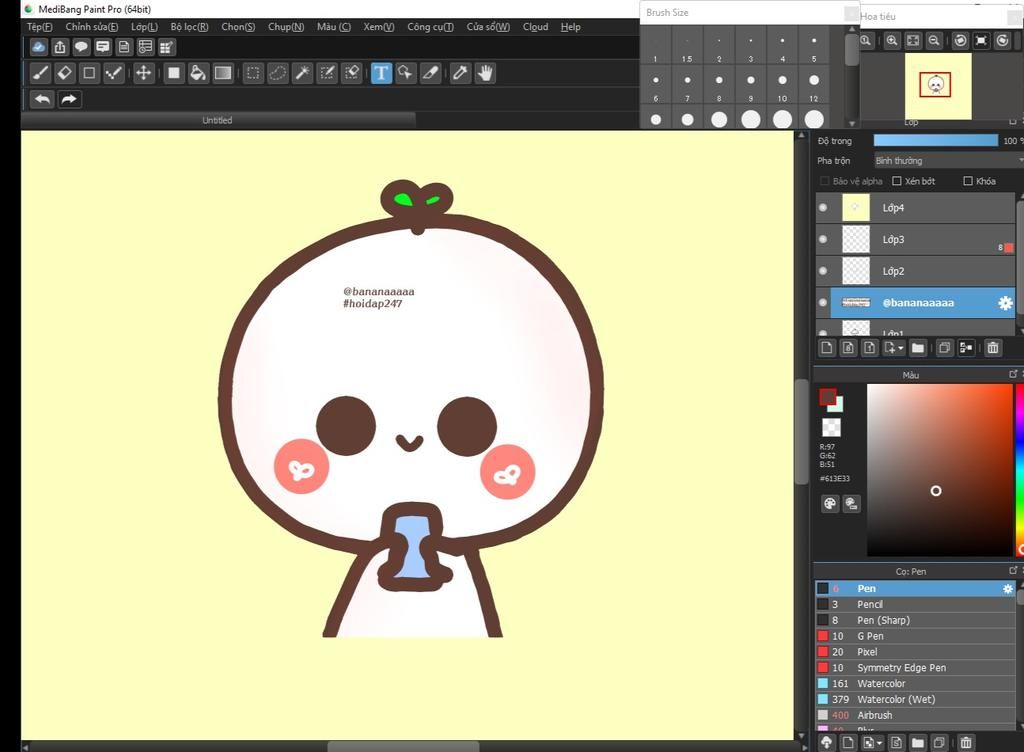Open the Pen brush settings gear
Viewport: 1024px width, 752px height.
pos(1008,589)
